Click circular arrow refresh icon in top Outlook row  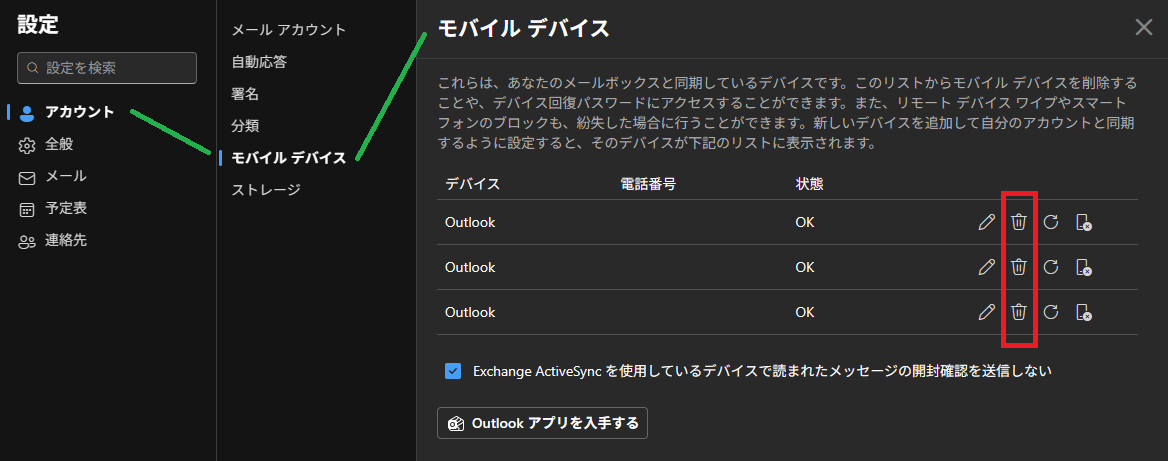pos(1050,222)
